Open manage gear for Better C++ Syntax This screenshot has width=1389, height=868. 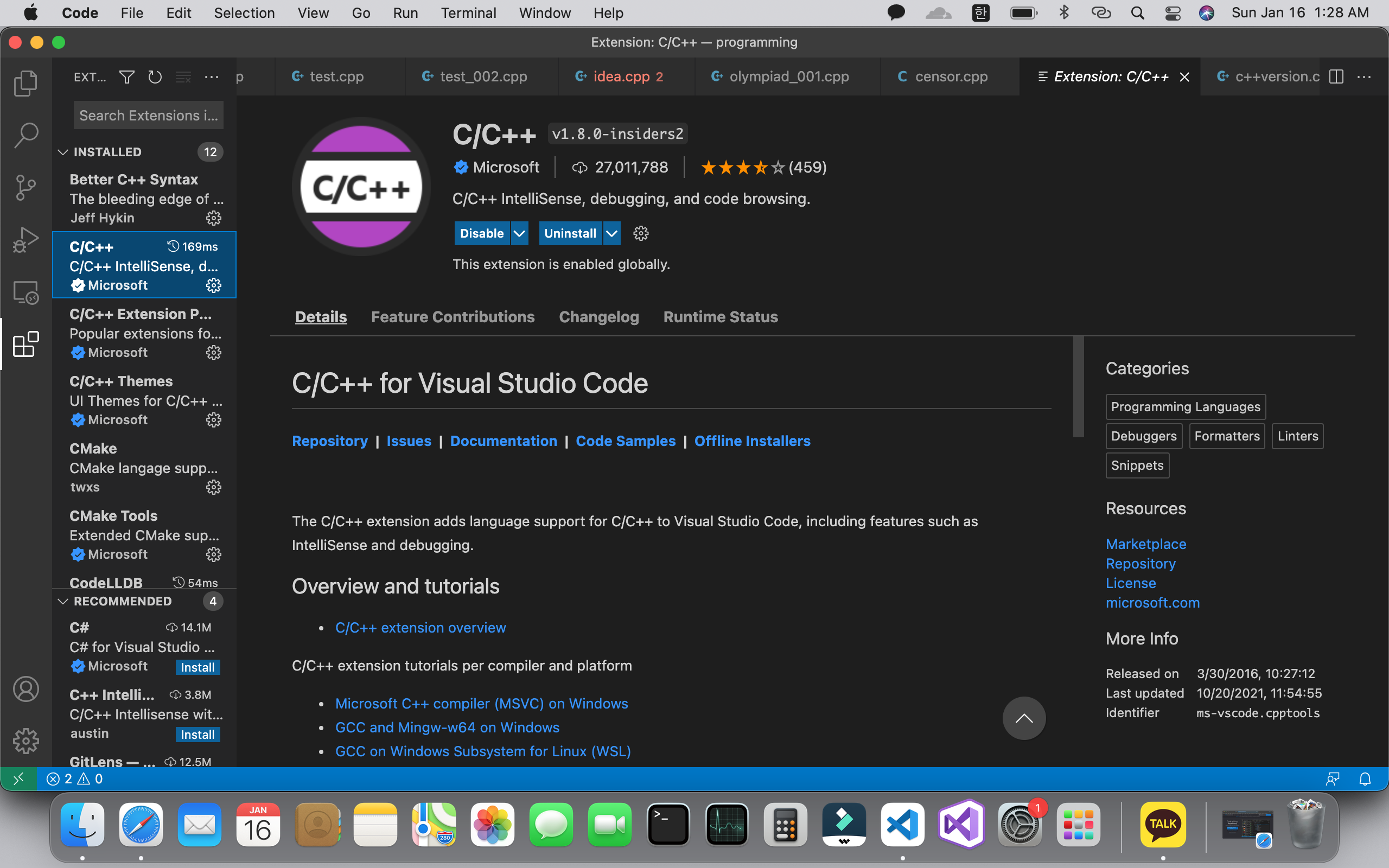[214, 218]
